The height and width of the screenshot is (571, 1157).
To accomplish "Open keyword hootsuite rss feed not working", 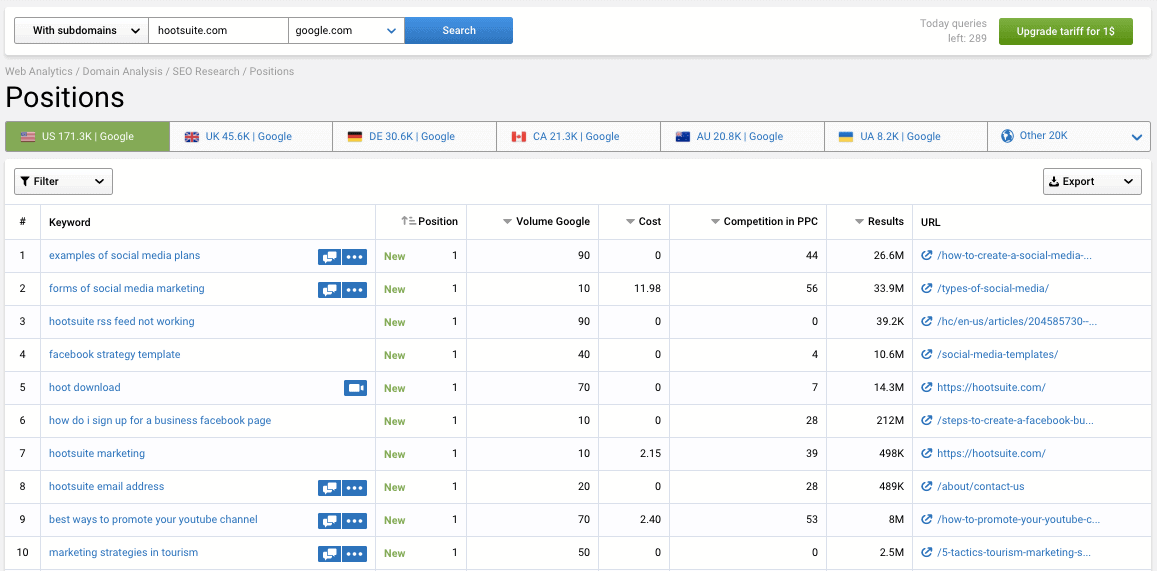I will (x=122, y=322).
